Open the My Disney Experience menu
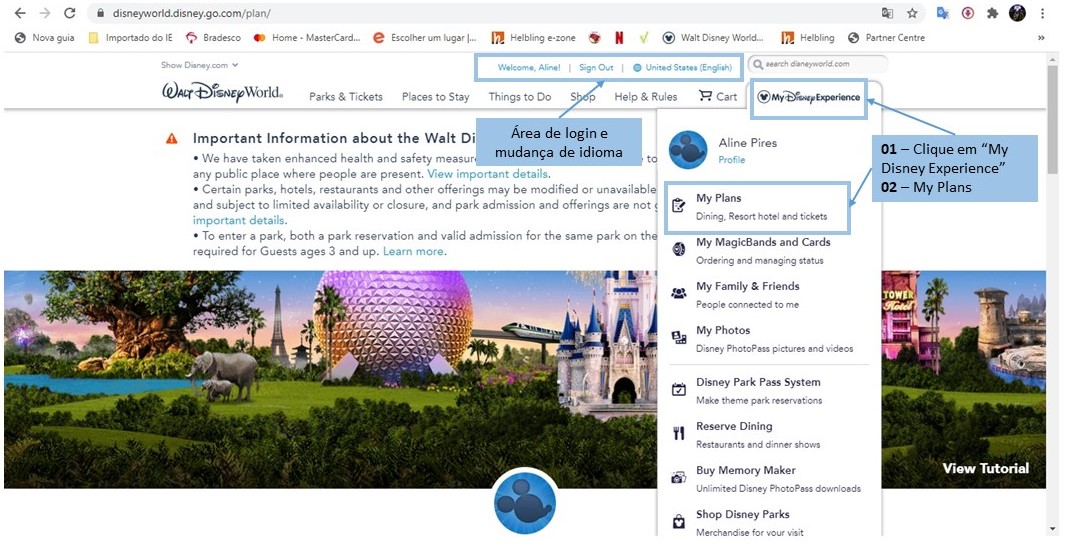Viewport: 1066px width, 555px height. [x=808, y=97]
